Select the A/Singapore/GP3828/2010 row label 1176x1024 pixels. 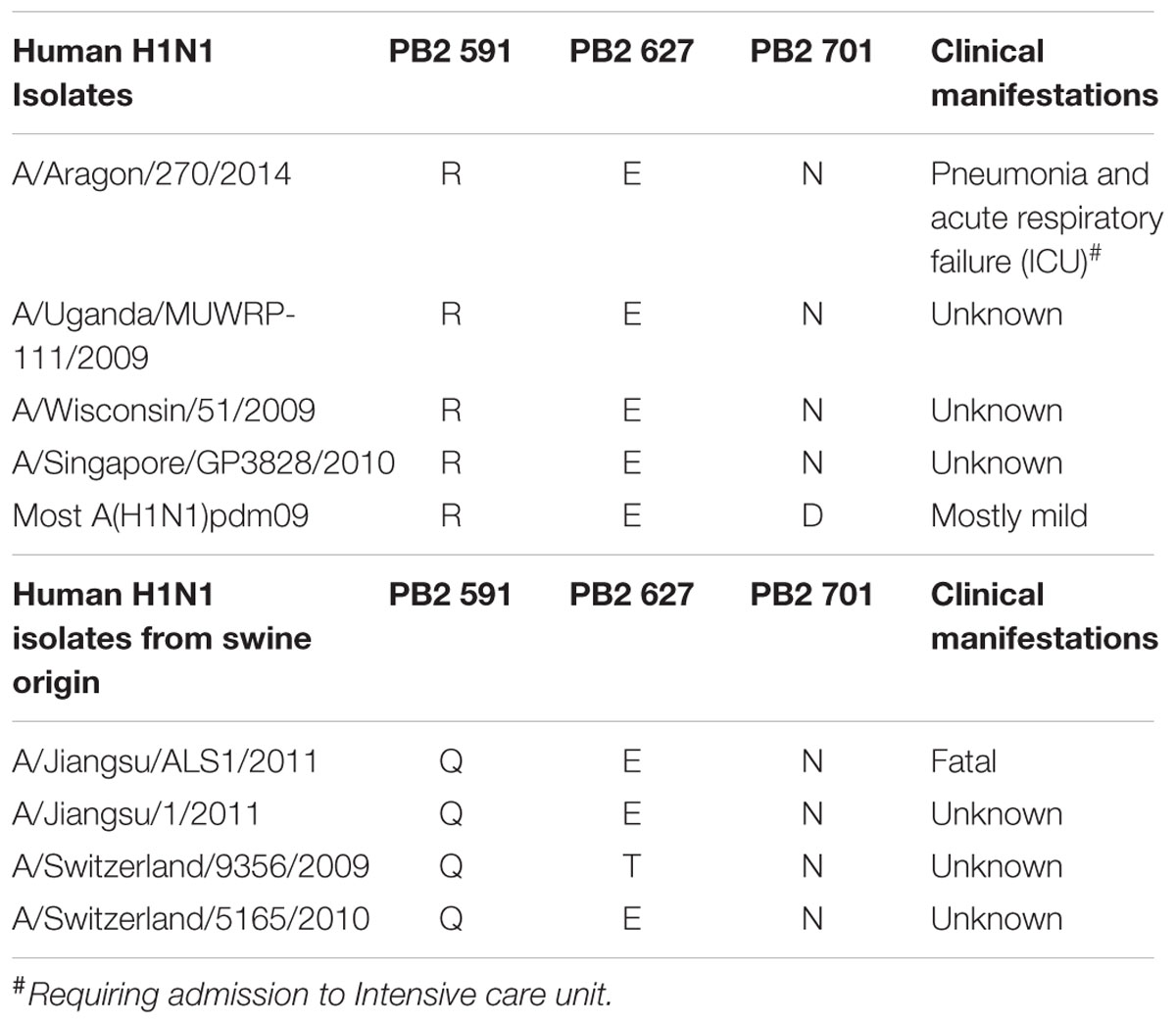point(204,463)
